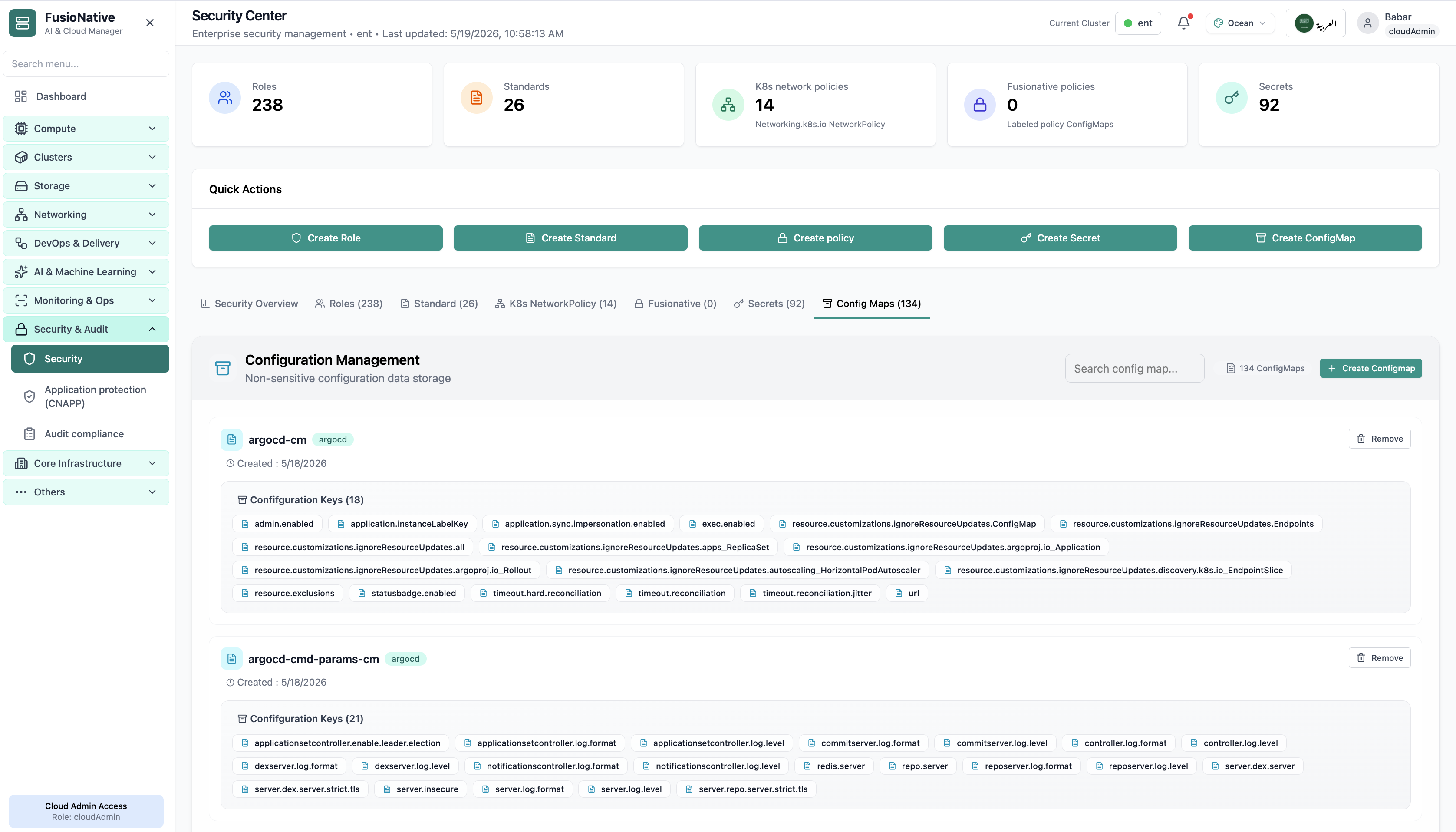Open Audit compliance page
1456x832 pixels.
pos(90,434)
